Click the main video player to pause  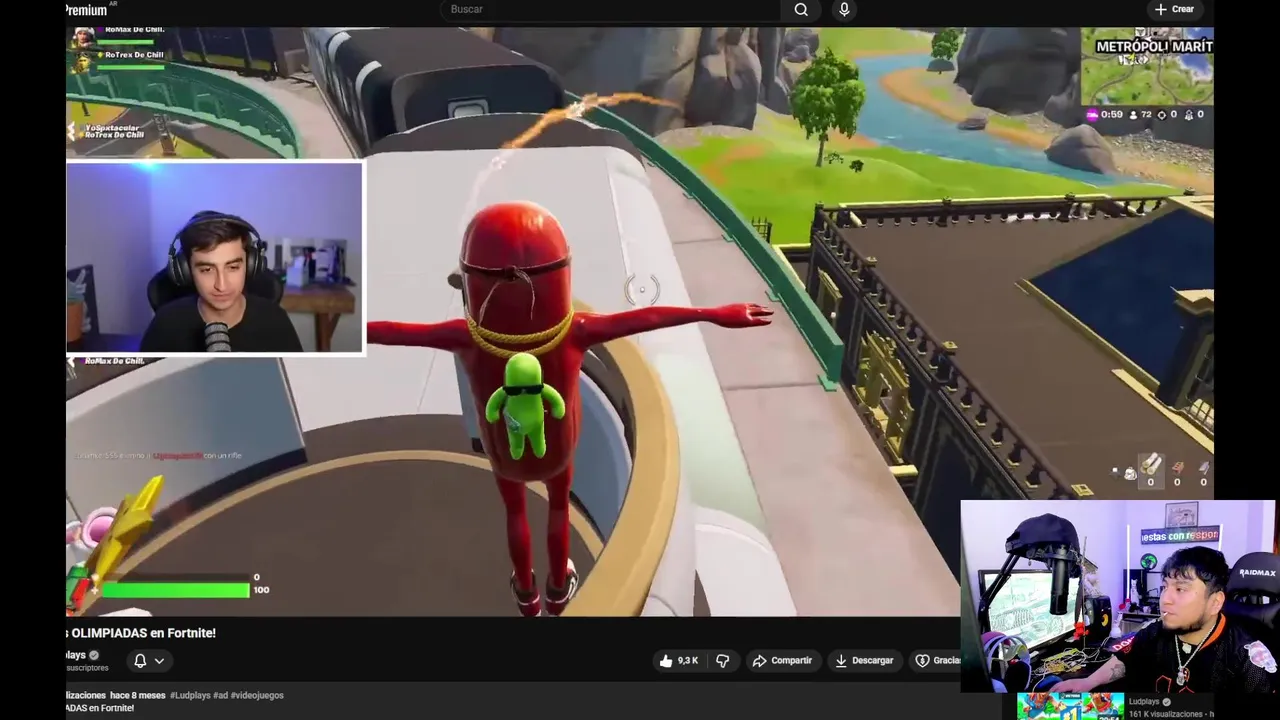[x=640, y=322]
